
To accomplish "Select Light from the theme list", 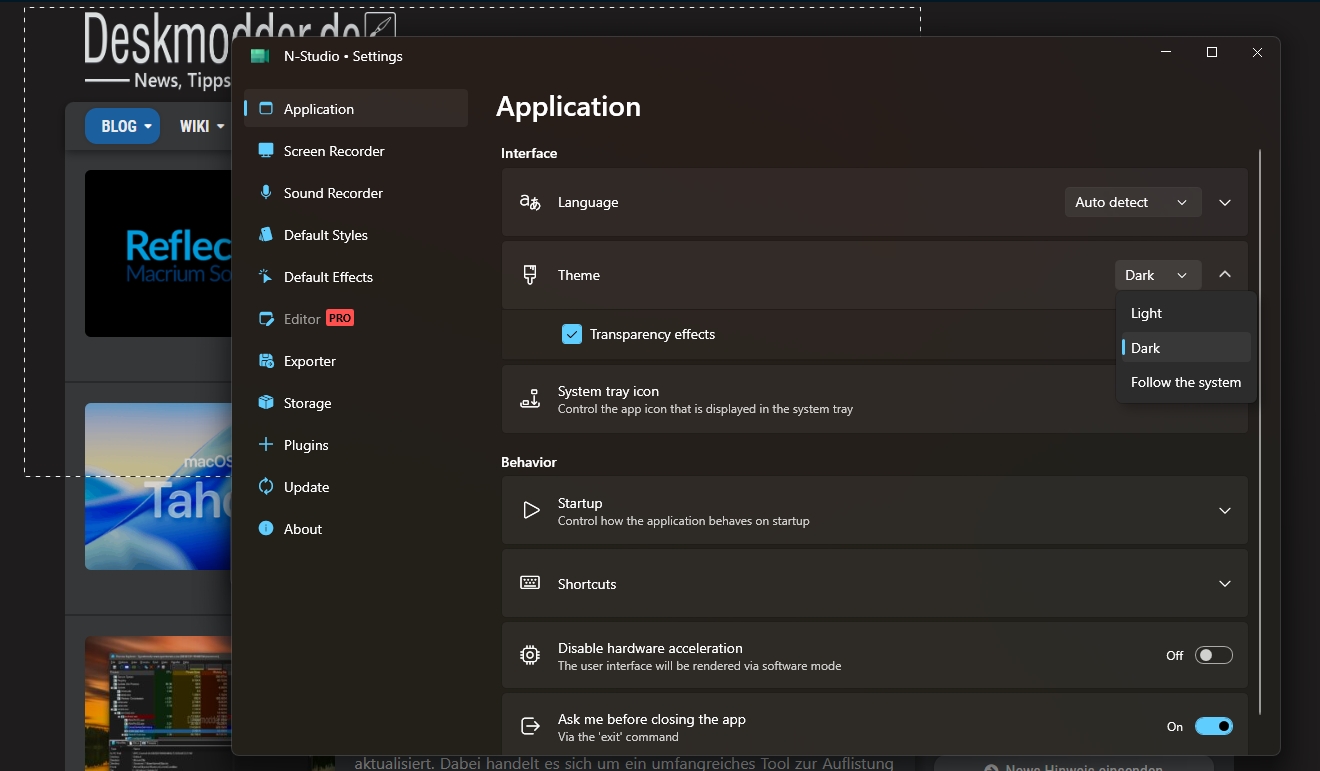I will (1146, 313).
